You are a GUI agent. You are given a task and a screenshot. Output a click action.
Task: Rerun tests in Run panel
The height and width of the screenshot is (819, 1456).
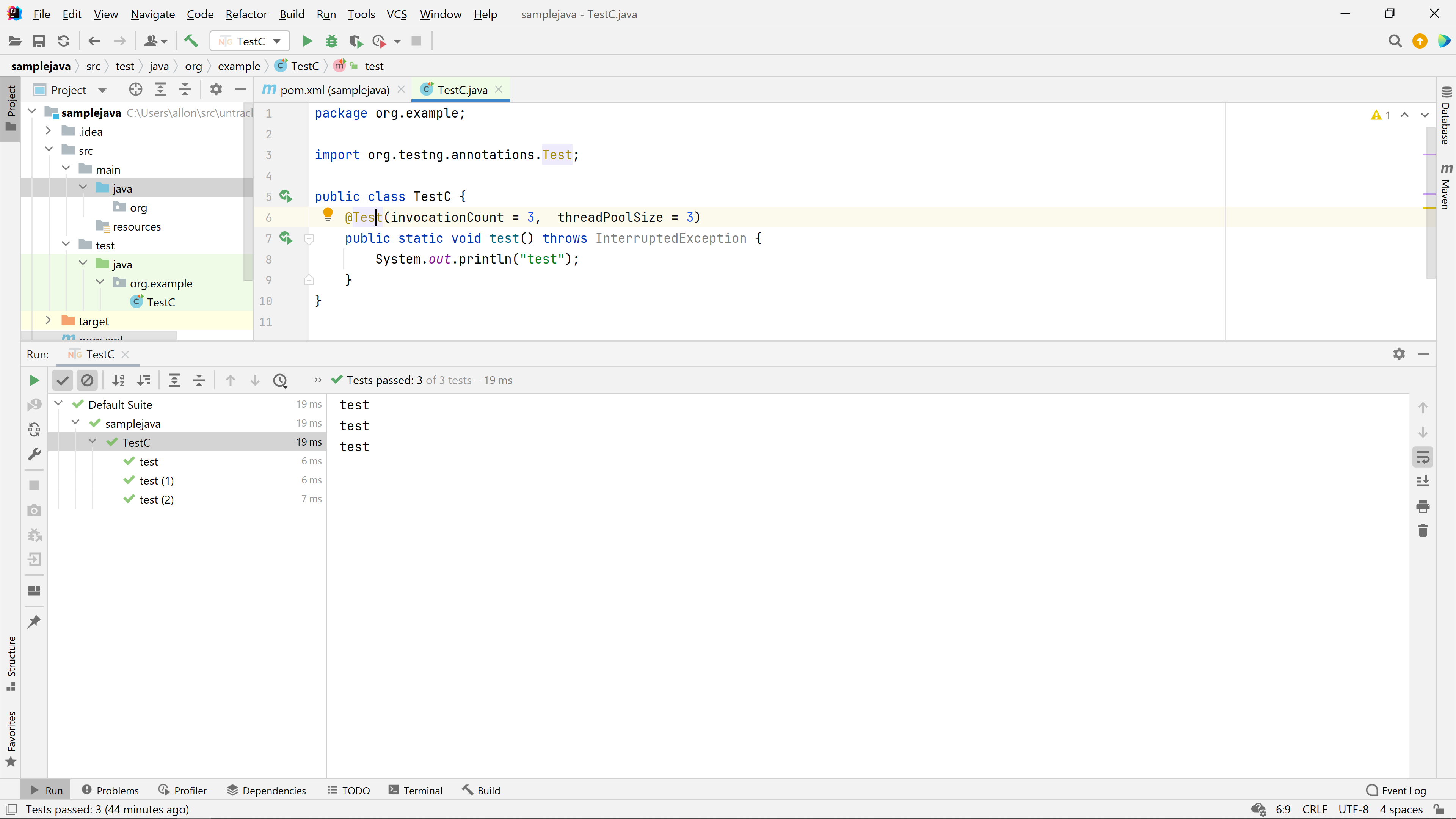(x=35, y=380)
